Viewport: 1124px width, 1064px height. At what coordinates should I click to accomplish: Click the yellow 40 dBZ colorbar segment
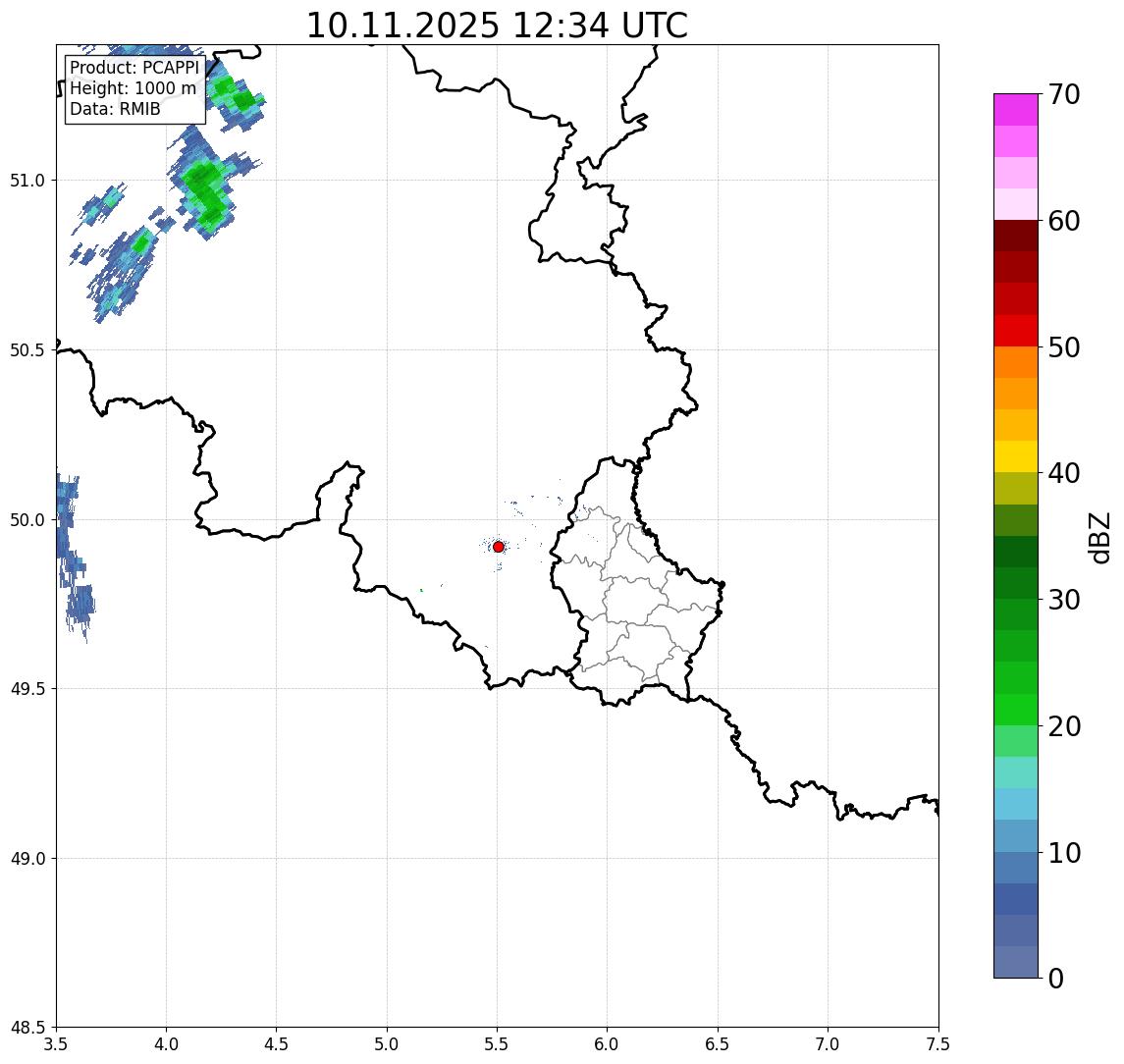1016,457
